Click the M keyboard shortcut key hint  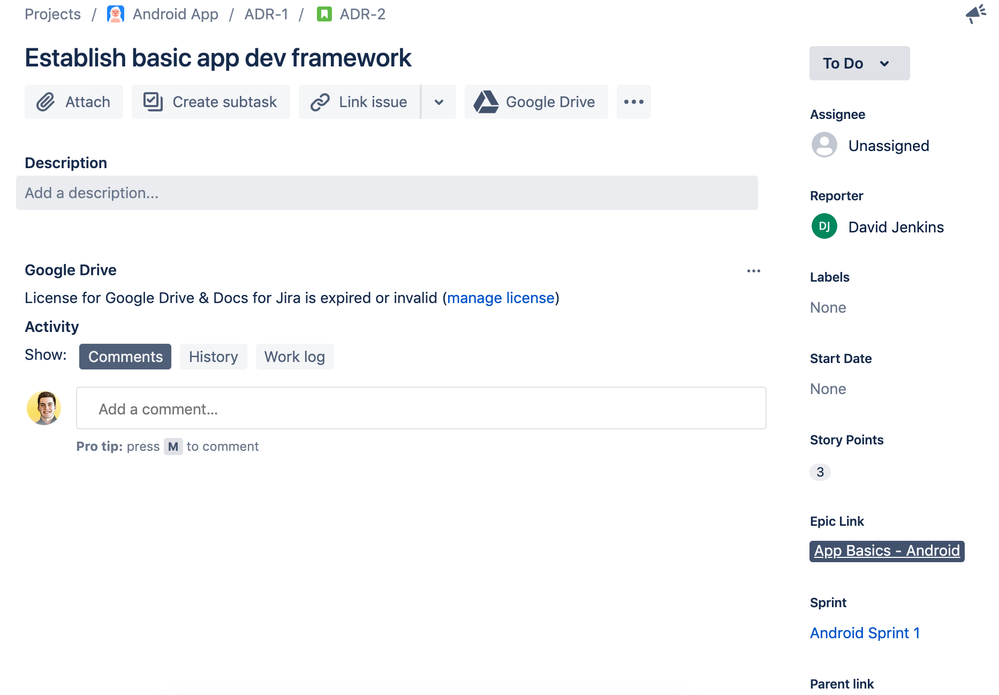[173, 447]
